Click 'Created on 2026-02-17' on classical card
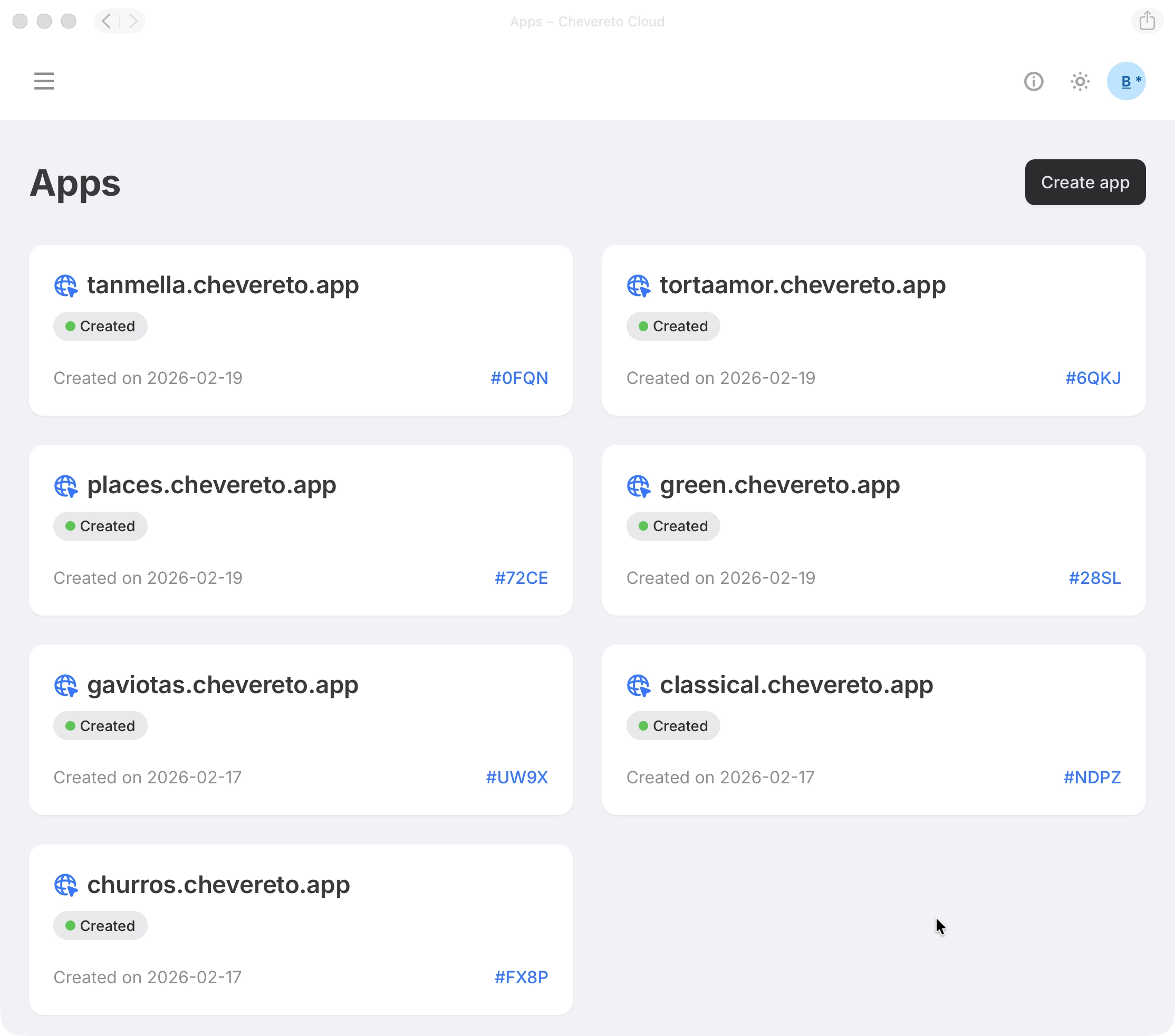The width and height of the screenshot is (1175, 1036). [x=720, y=778]
